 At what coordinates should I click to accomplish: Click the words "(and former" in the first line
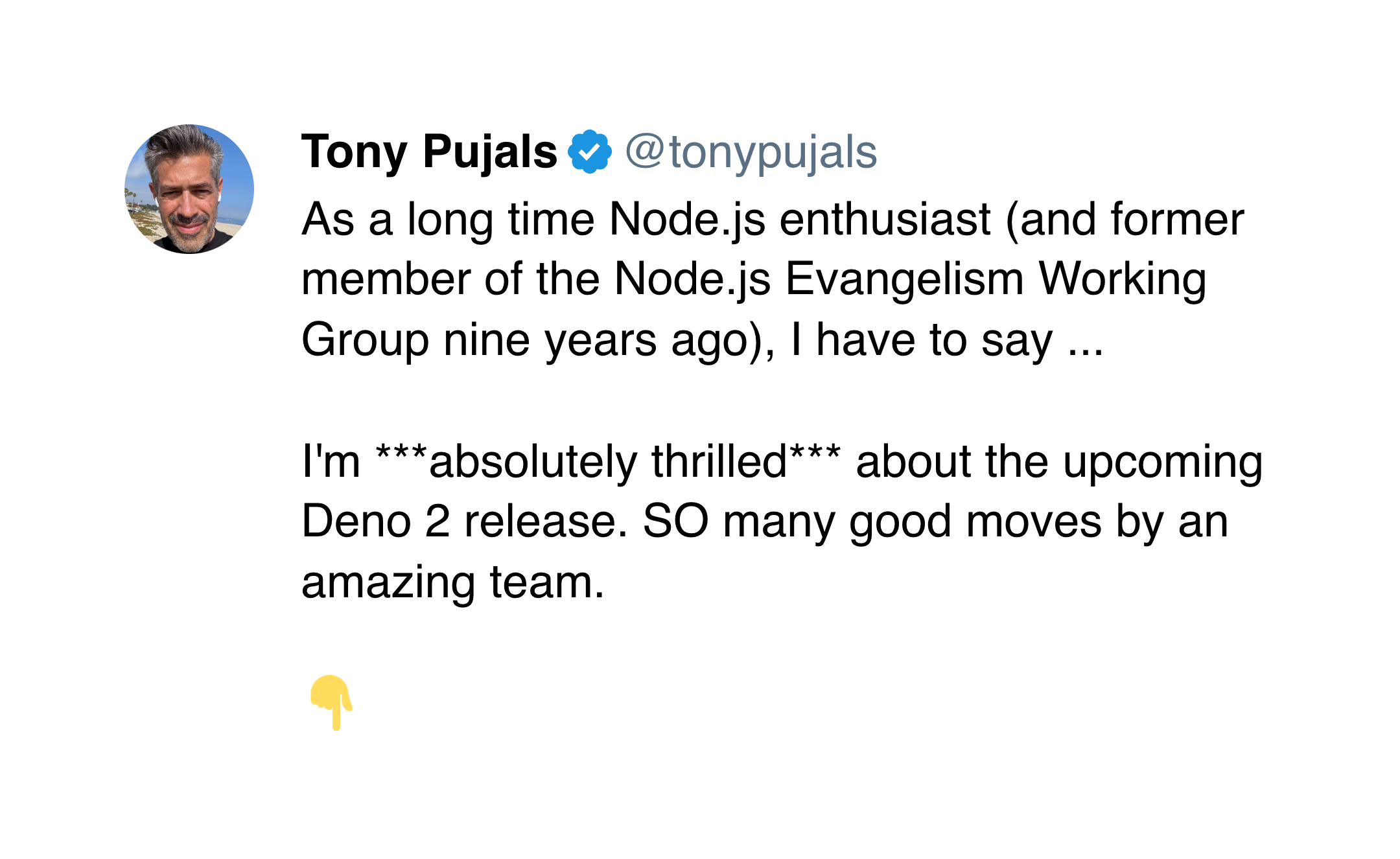pos(1125,220)
